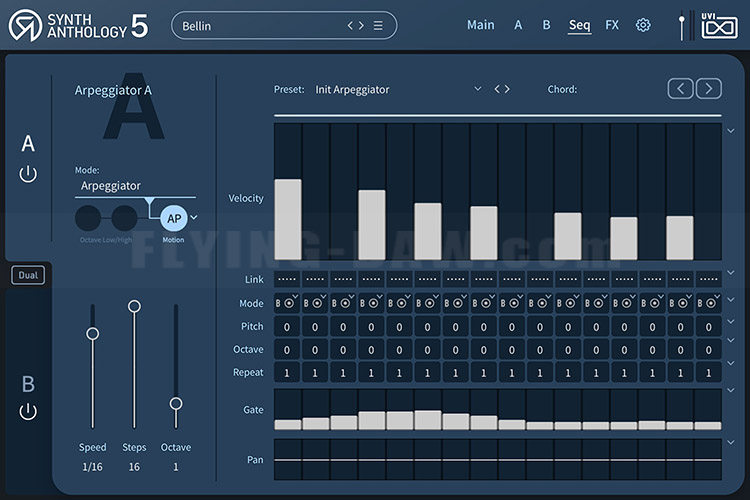Open the Init Arpeggiator preset dropdown
Screen dimensions: 750x500
[477, 89]
